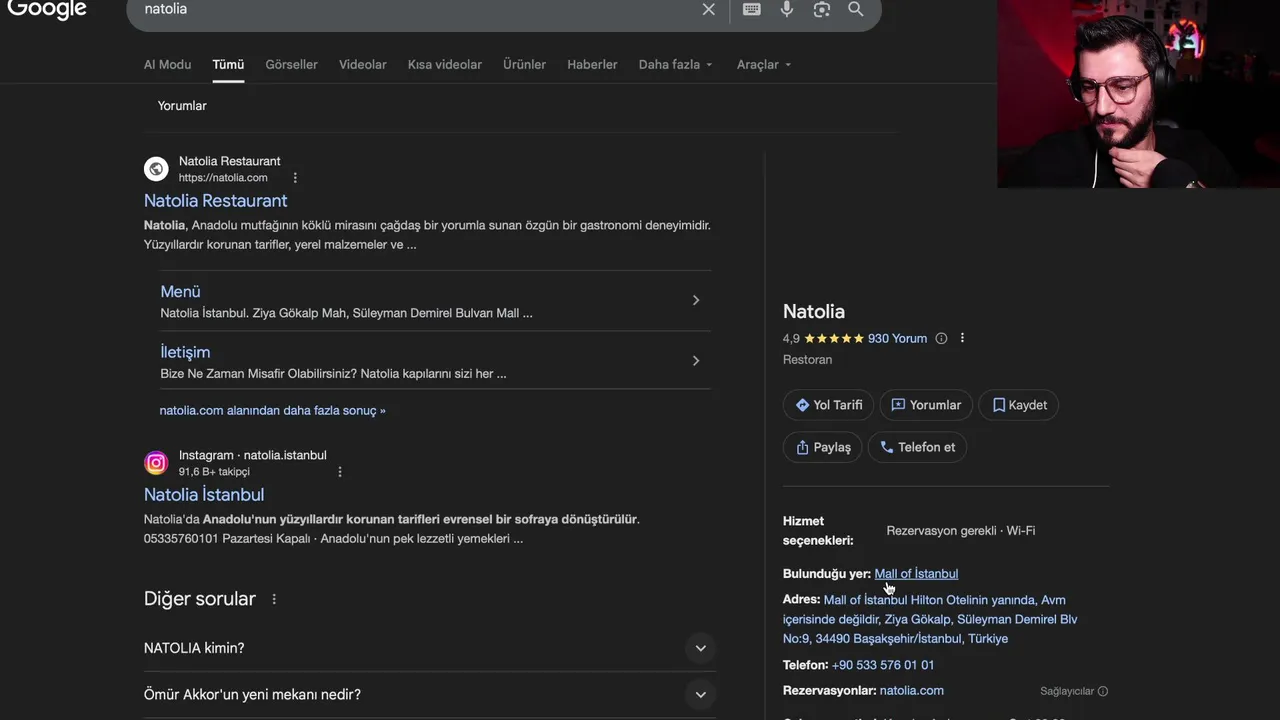The image size is (1280, 720).
Task: Open the on-screen keyboard icon
Action: click(x=752, y=9)
